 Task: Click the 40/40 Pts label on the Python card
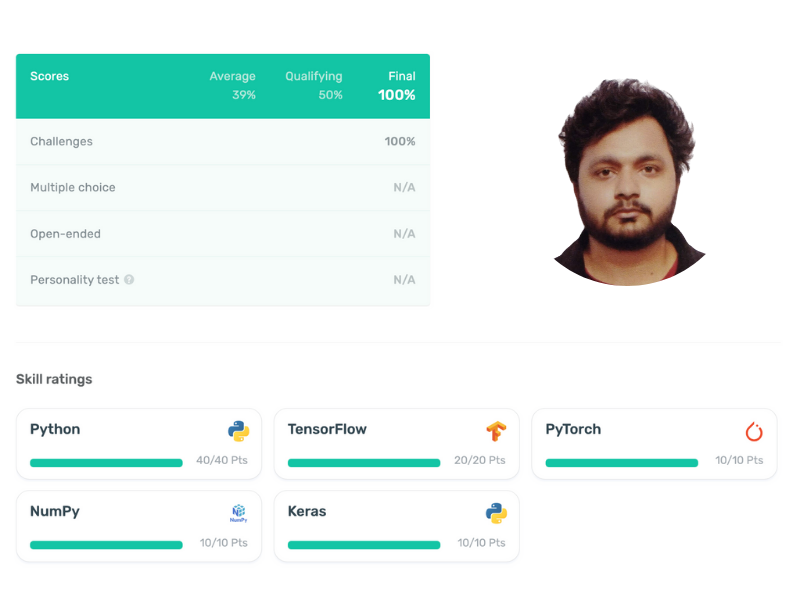(222, 460)
